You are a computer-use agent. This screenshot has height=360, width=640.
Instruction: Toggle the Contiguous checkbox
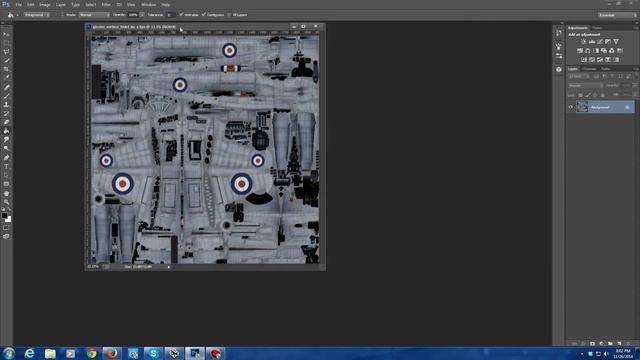[204, 15]
